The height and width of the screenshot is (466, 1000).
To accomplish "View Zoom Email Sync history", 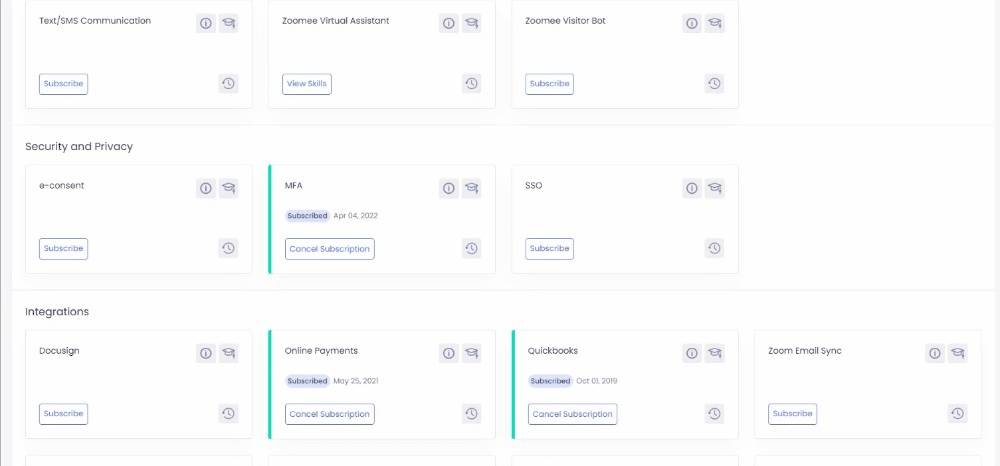I will tap(958, 413).
